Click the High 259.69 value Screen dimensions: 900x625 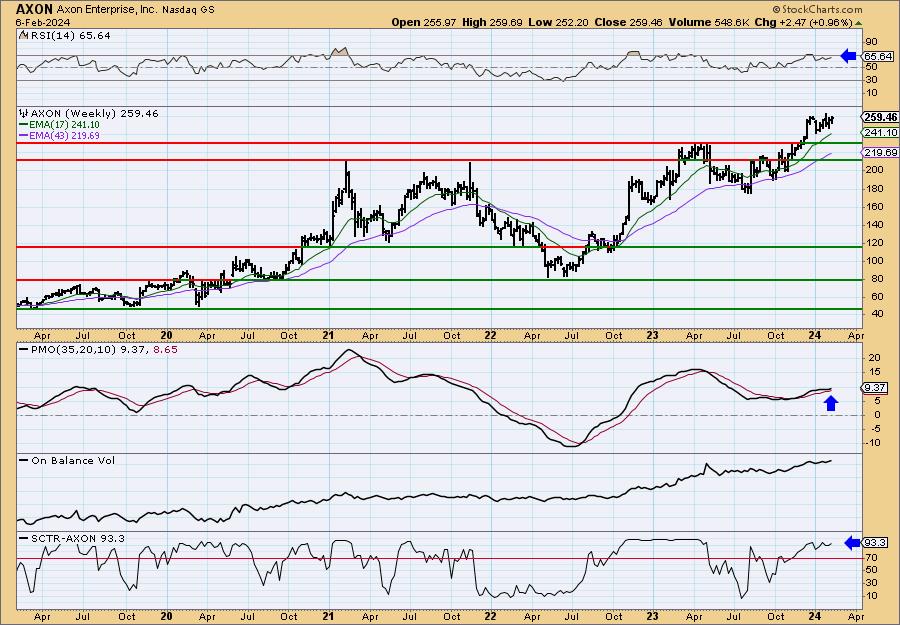tap(492, 22)
